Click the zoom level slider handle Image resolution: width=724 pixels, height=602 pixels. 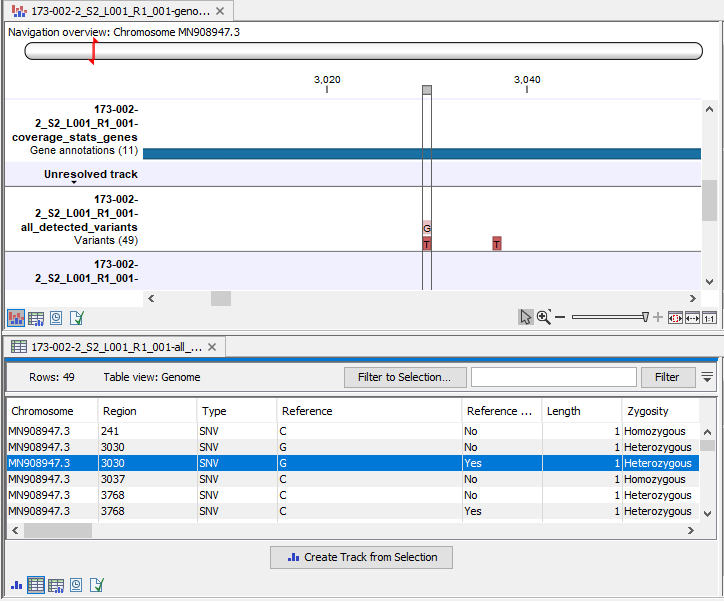pyautogui.click(x=645, y=317)
